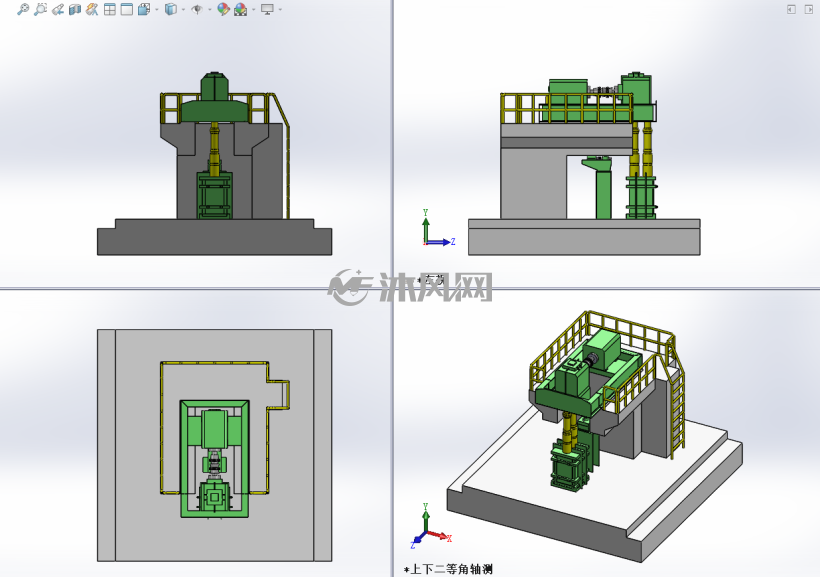
Task: Switch to the single-view viewport layout icon
Action: click(127, 9)
